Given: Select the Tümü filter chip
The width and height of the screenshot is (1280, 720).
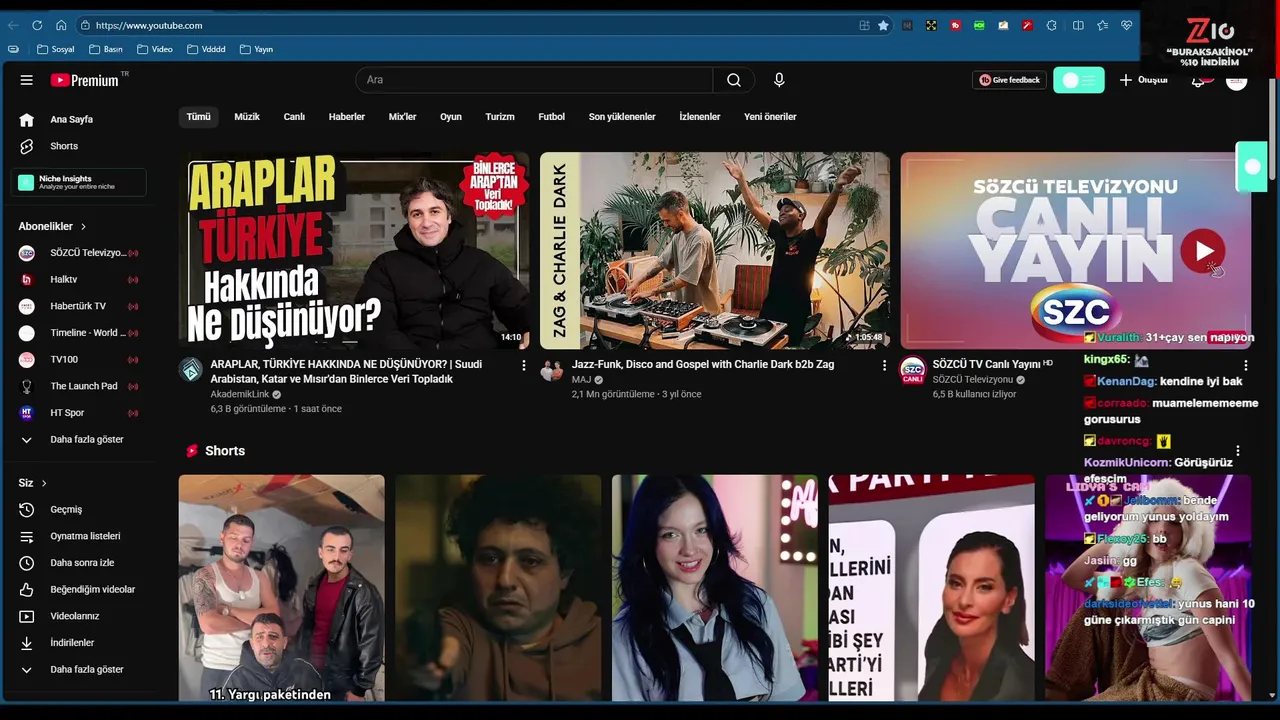Looking at the screenshot, I should (199, 117).
